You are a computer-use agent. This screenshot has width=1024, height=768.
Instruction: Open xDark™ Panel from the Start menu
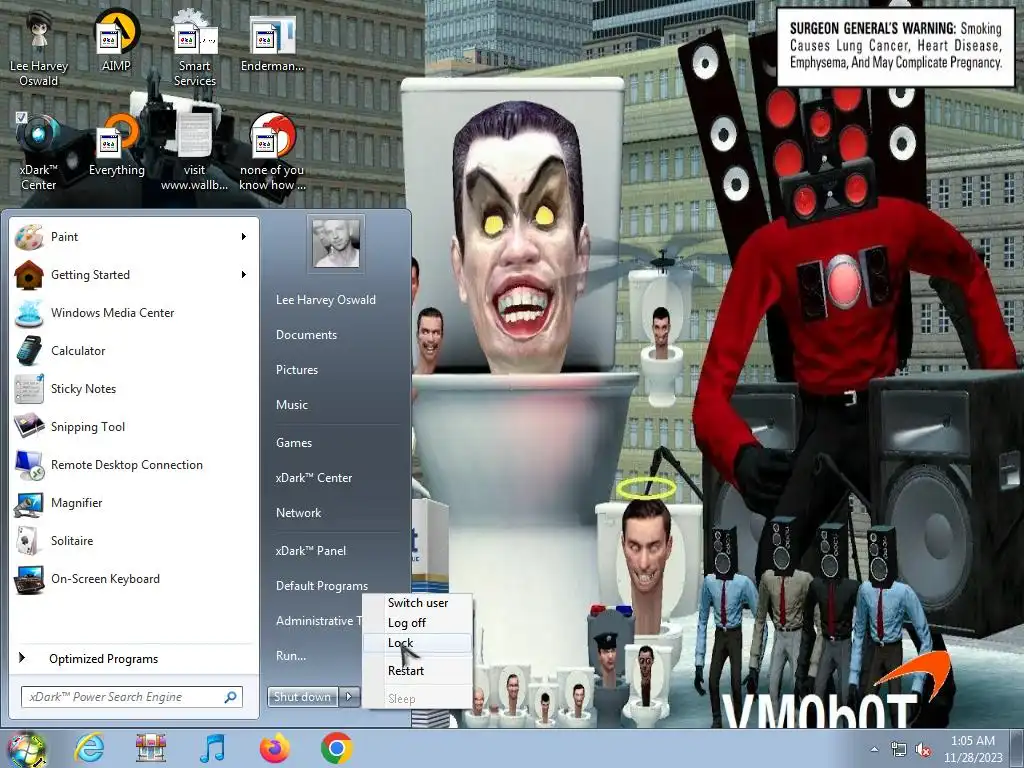tap(311, 551)
